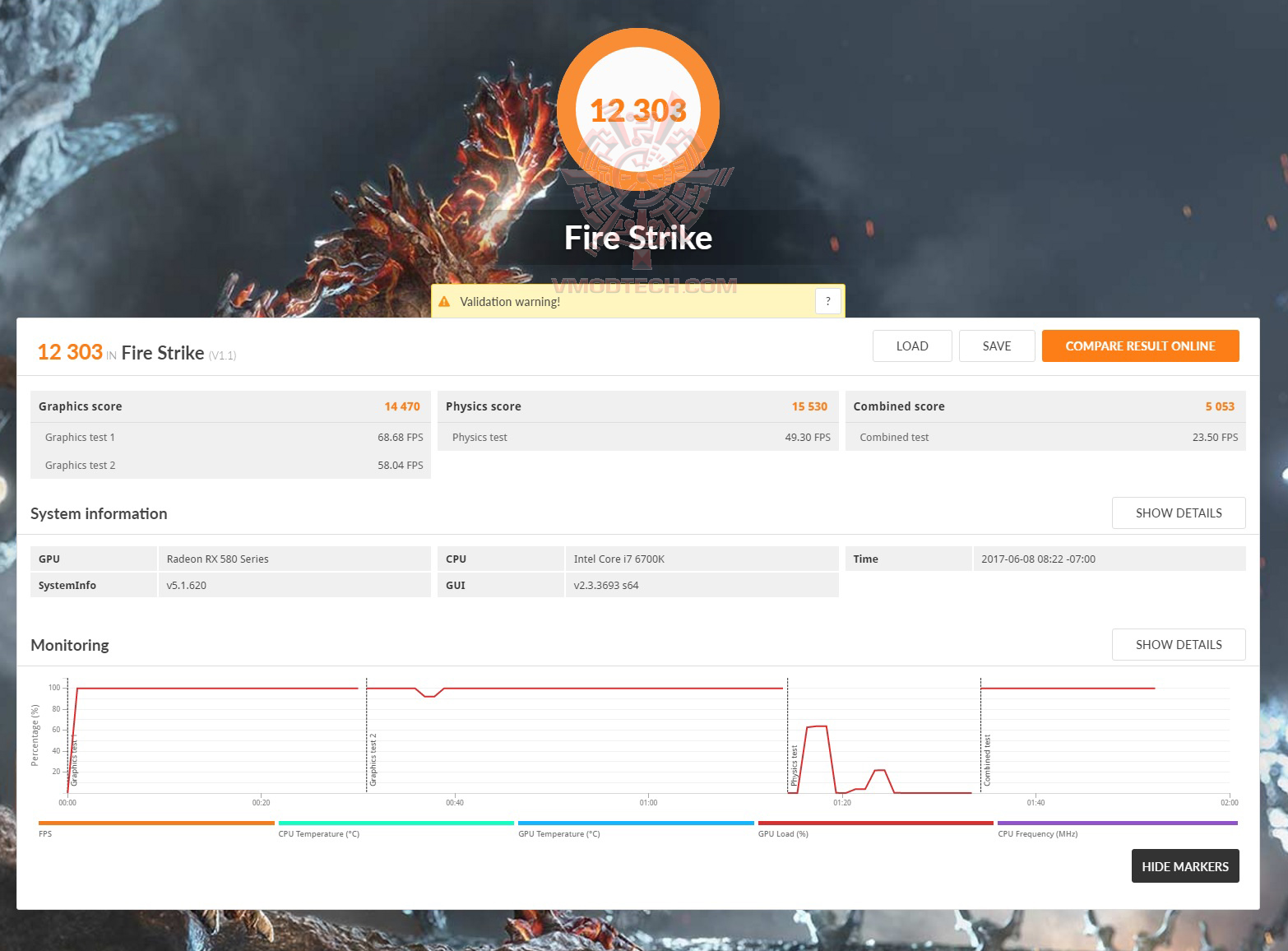Click the Graphics test 2 FPS row
Image resolution: width=1288 pixels, height=951 pixels.
[230, 465]
